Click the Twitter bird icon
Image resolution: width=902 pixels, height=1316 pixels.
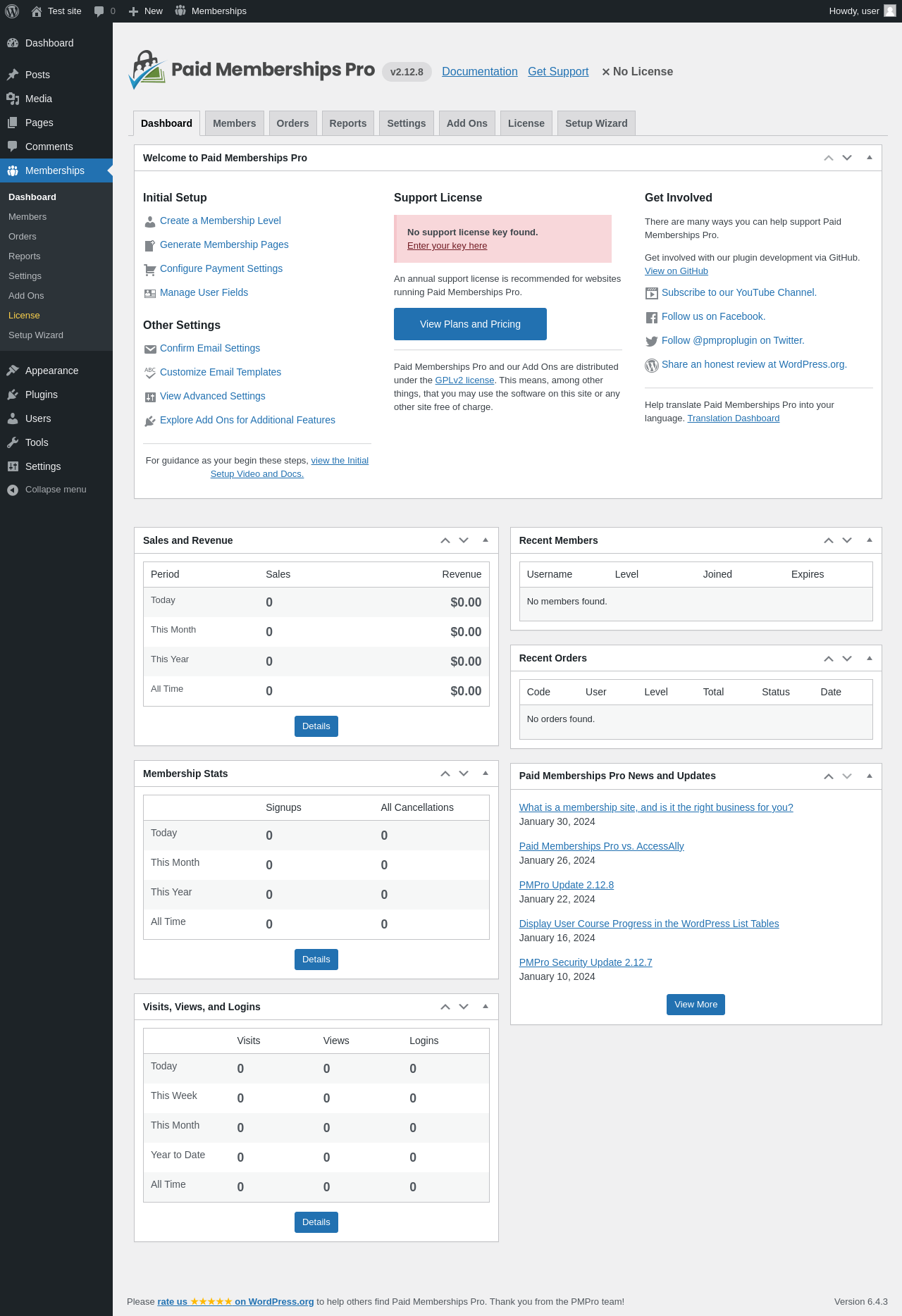click(652, 341)
